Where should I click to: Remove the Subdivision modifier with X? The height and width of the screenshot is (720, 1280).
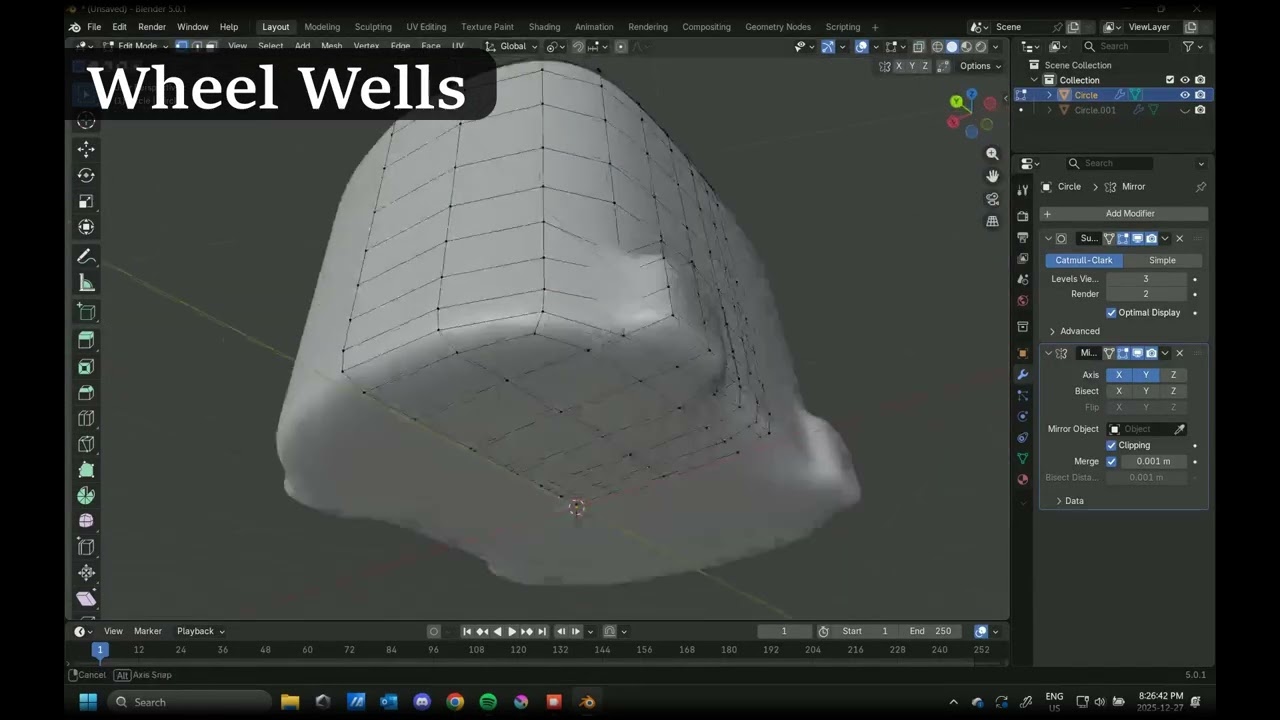(x=1180, y=239)
